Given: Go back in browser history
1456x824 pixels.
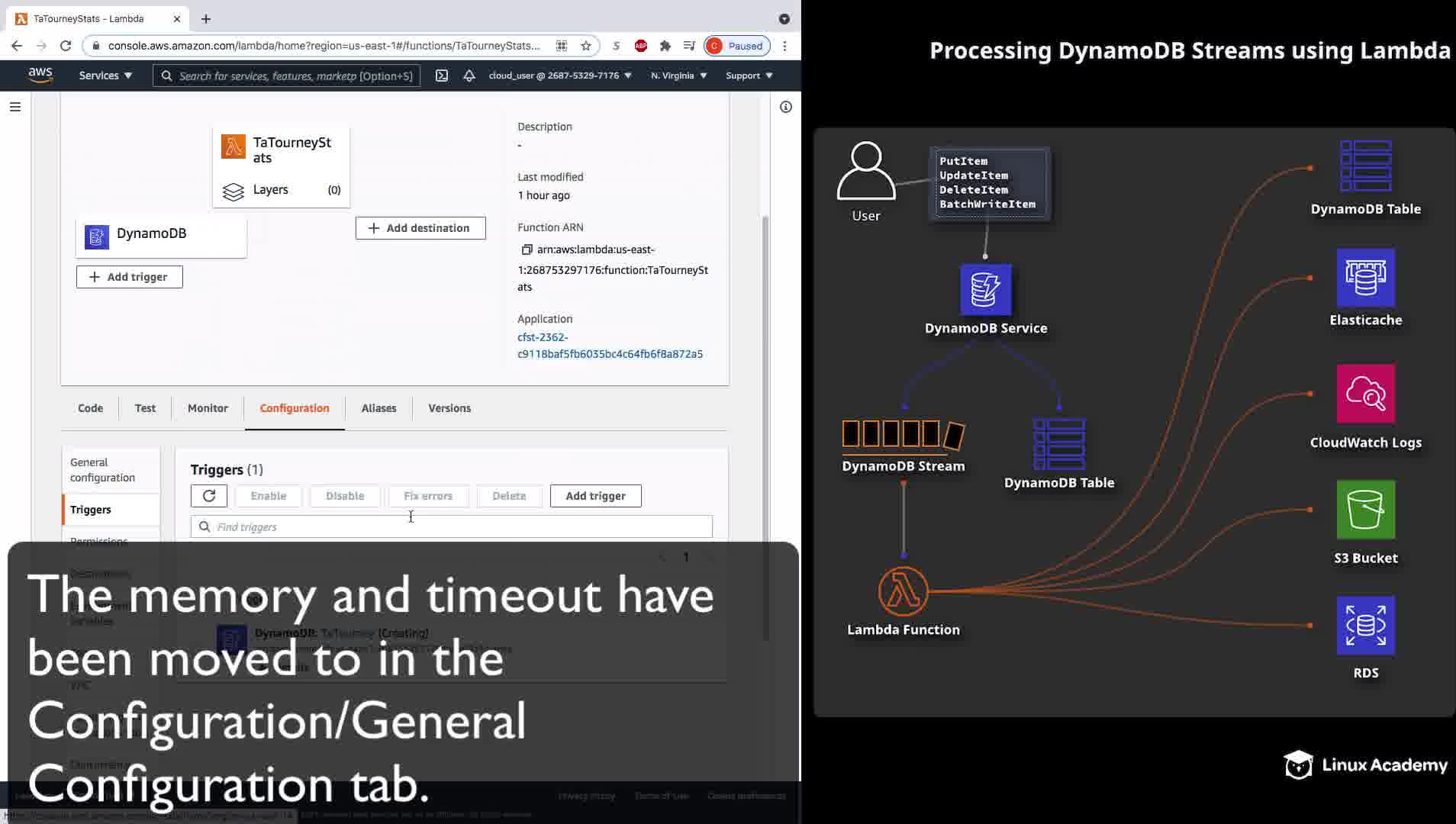Looking at the screenshot, I should coord(17,46).
